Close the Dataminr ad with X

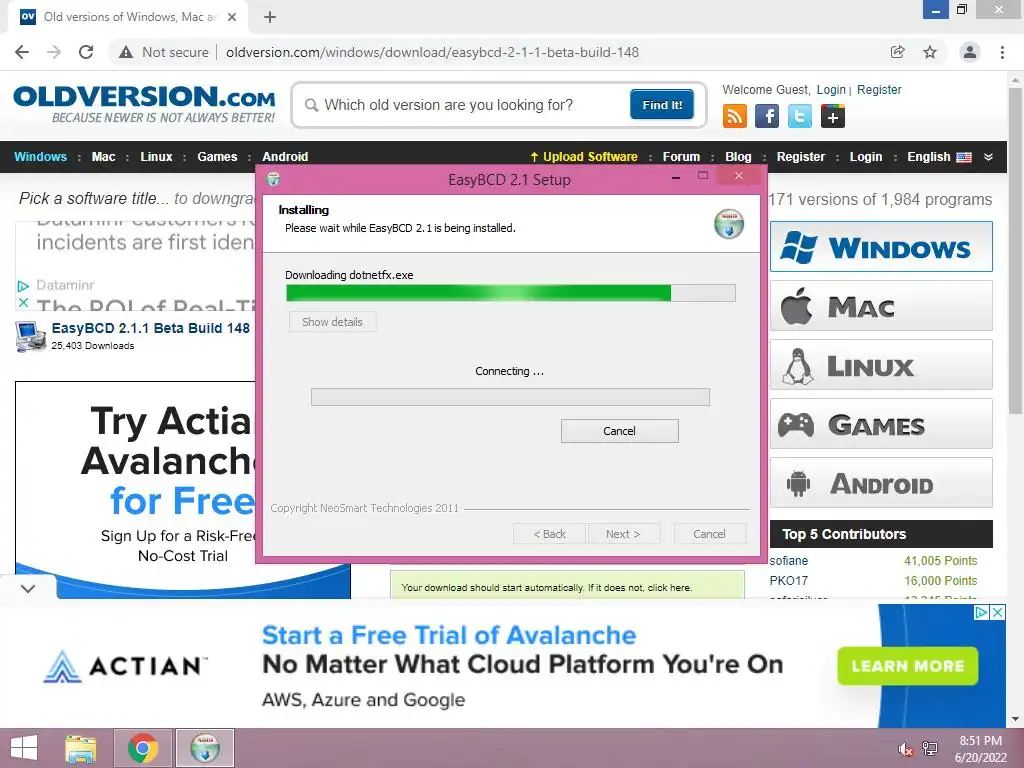point(24,302)
